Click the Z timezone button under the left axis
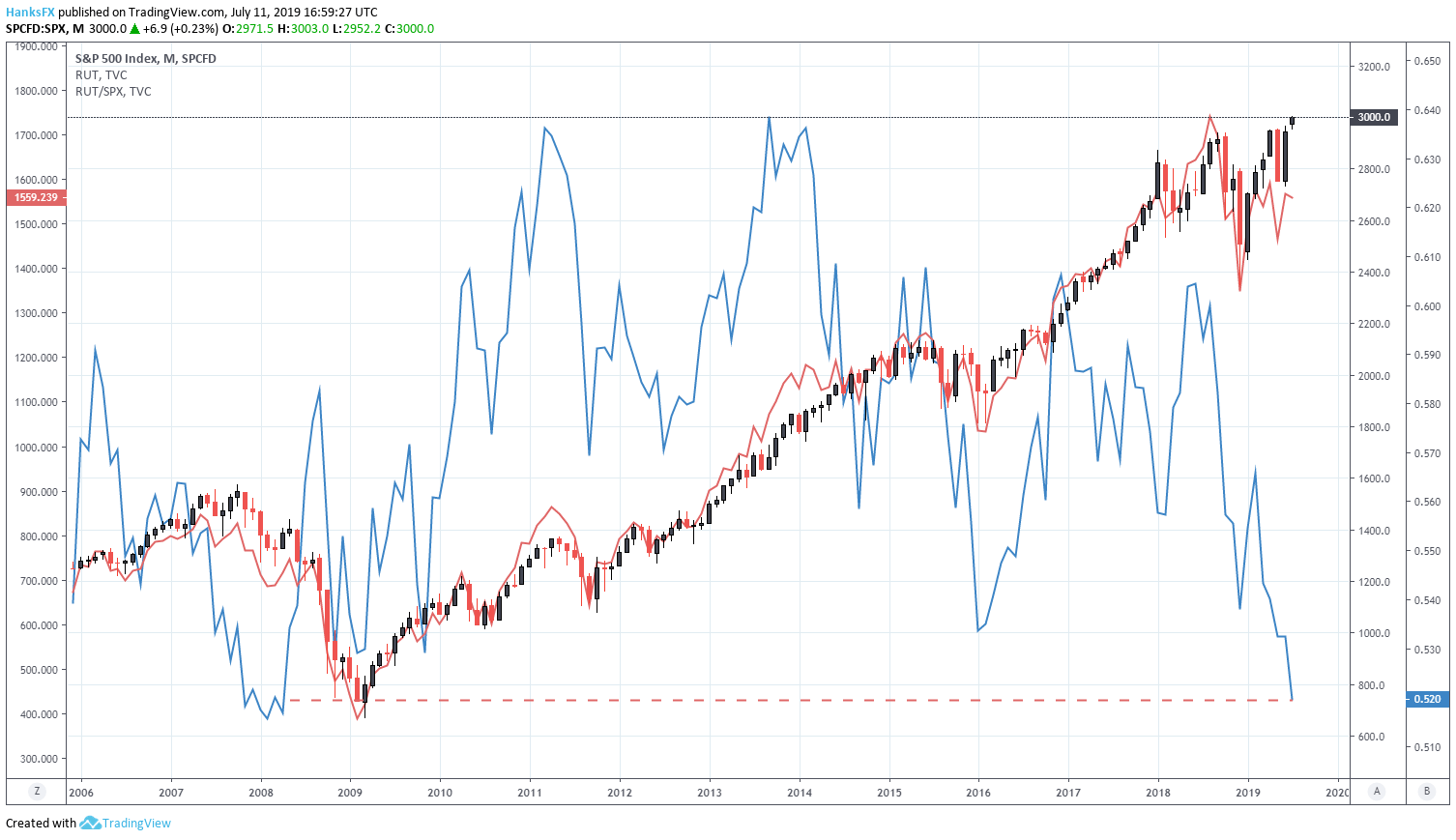Screen dimensions: 1456x840 tap(37, 792)
